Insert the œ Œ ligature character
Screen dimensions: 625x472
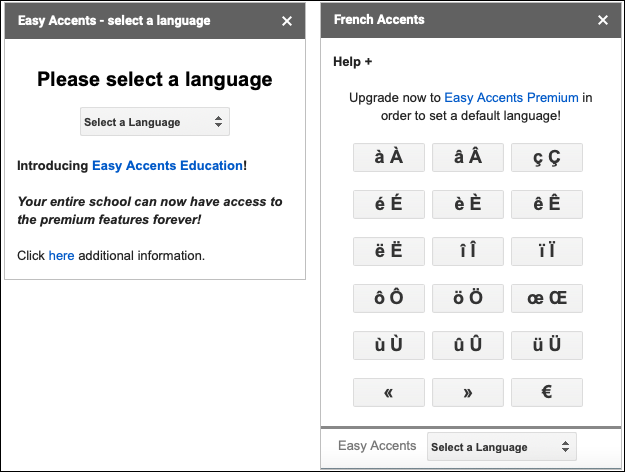click(547, 298)
